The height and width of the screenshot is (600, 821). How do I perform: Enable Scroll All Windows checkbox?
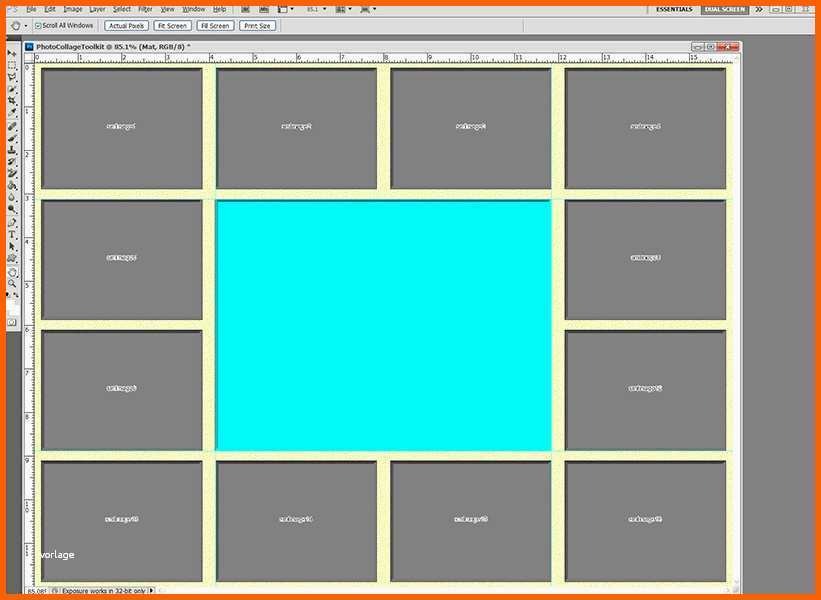pos(38,25)
